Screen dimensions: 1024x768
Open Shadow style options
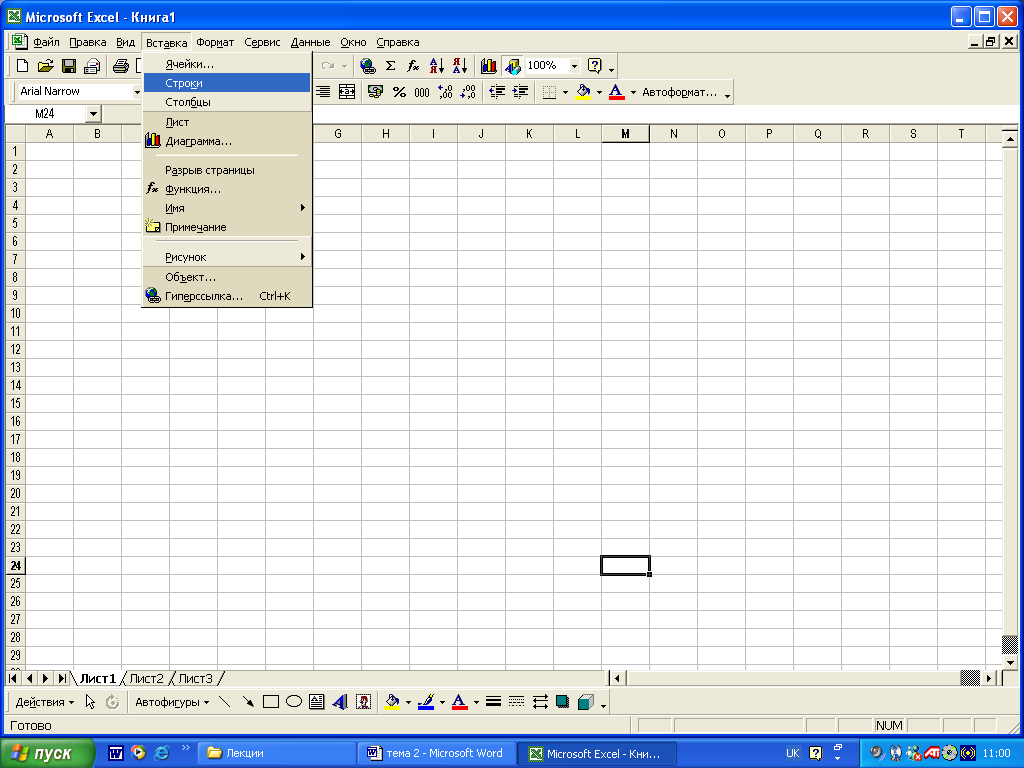[562, 703]
